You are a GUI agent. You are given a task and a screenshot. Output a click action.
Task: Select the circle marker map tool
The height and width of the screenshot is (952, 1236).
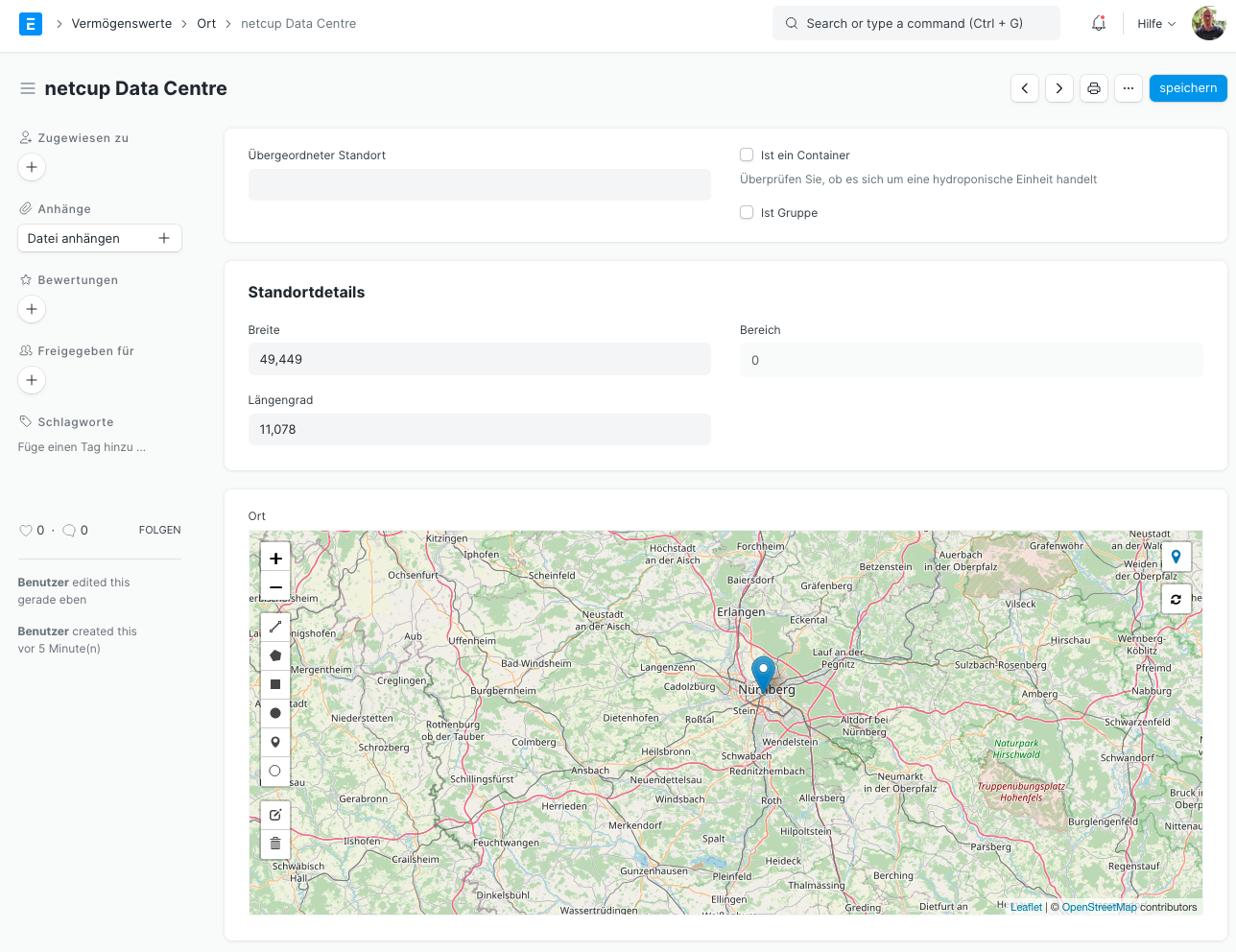(275, 771)
